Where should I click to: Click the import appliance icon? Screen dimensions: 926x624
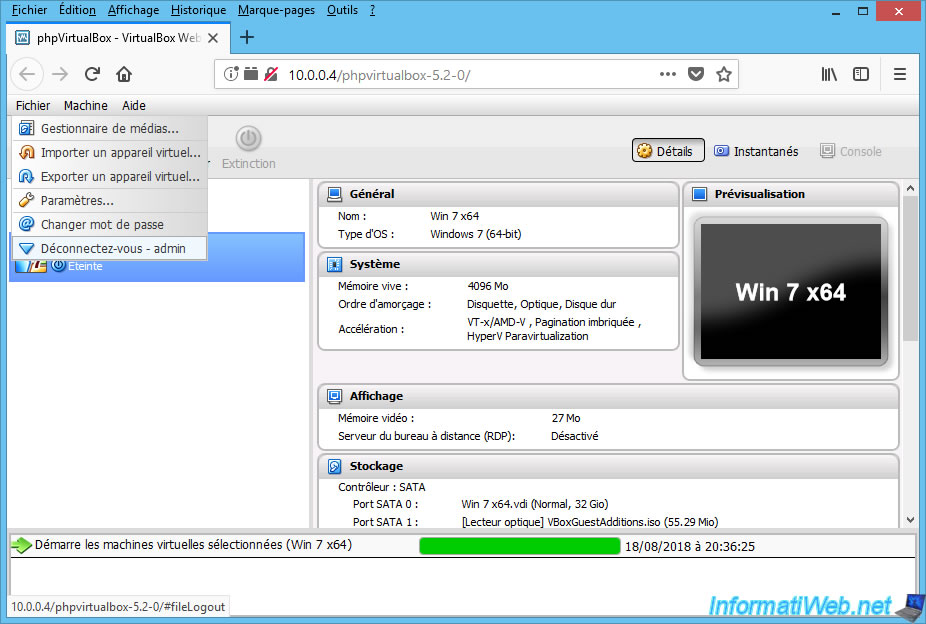point(26,152)
